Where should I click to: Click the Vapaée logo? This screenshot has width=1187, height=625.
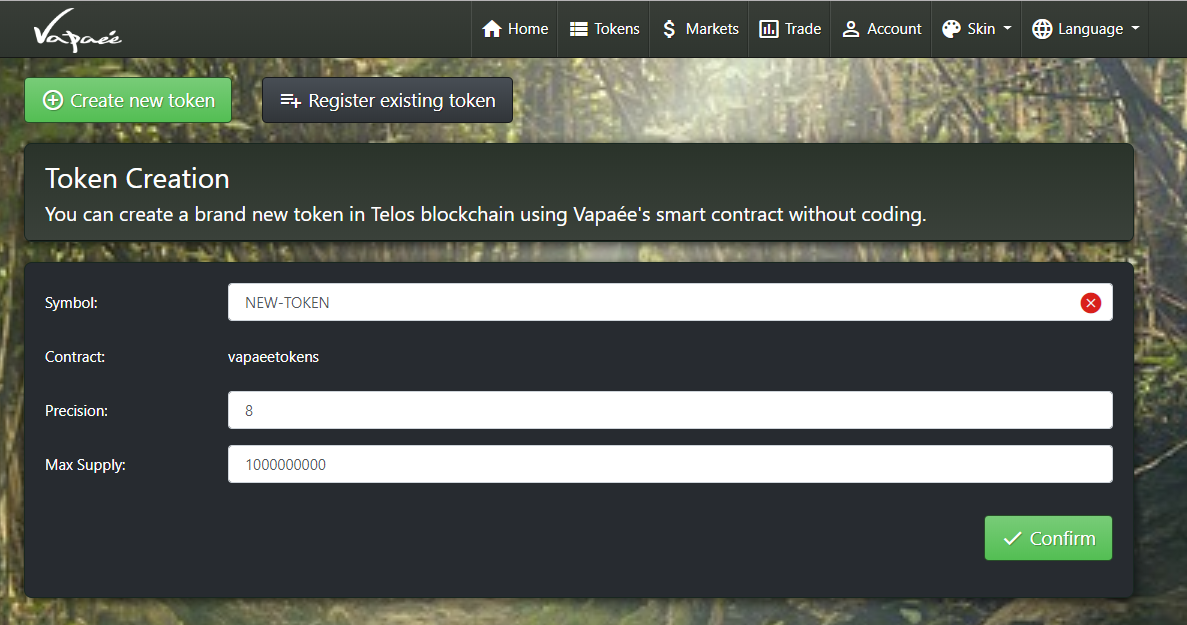pyautogui.click(x=77, y=30)
